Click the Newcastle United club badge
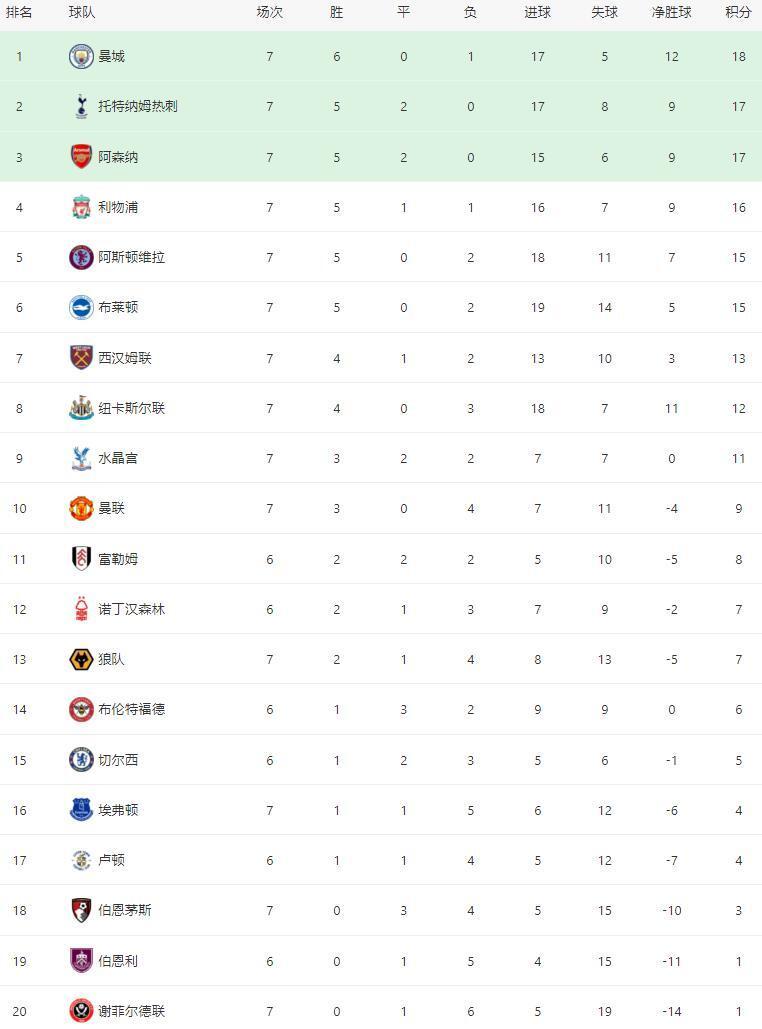 pos(81,408)
